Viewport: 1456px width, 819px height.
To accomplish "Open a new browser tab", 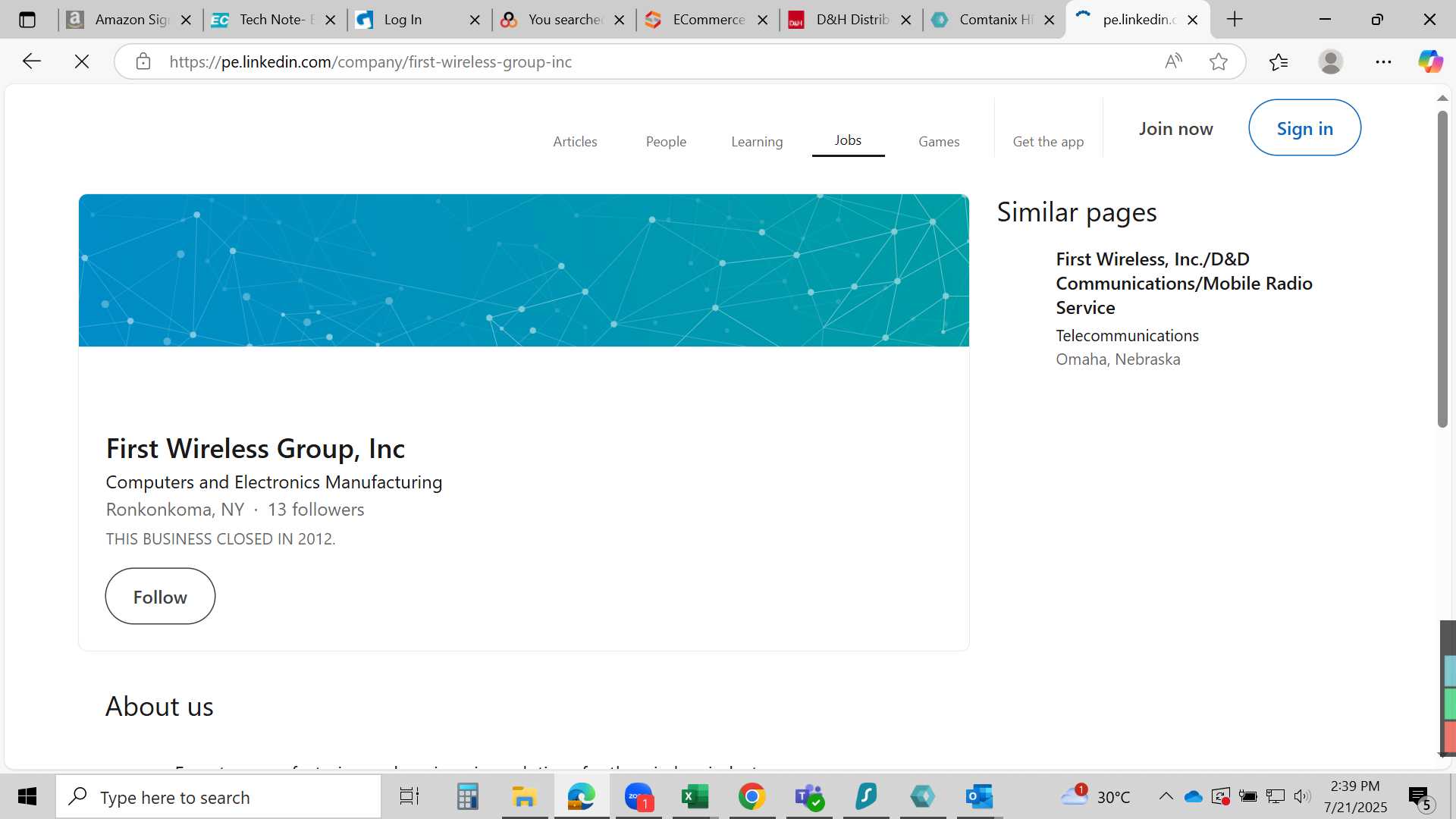I will click(1235, 20).
